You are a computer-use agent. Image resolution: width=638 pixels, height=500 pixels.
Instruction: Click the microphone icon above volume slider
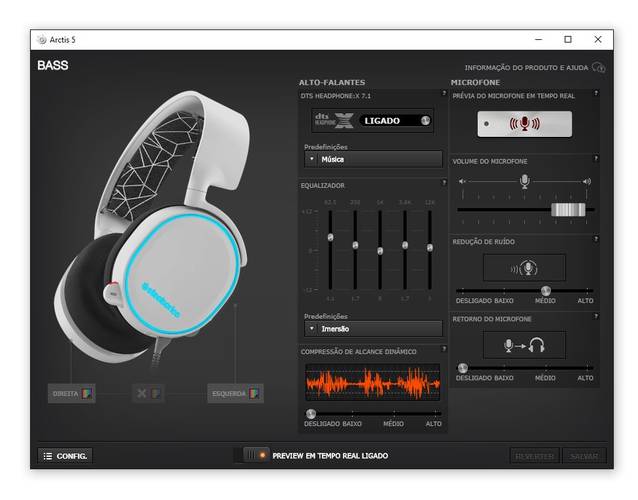525,181
